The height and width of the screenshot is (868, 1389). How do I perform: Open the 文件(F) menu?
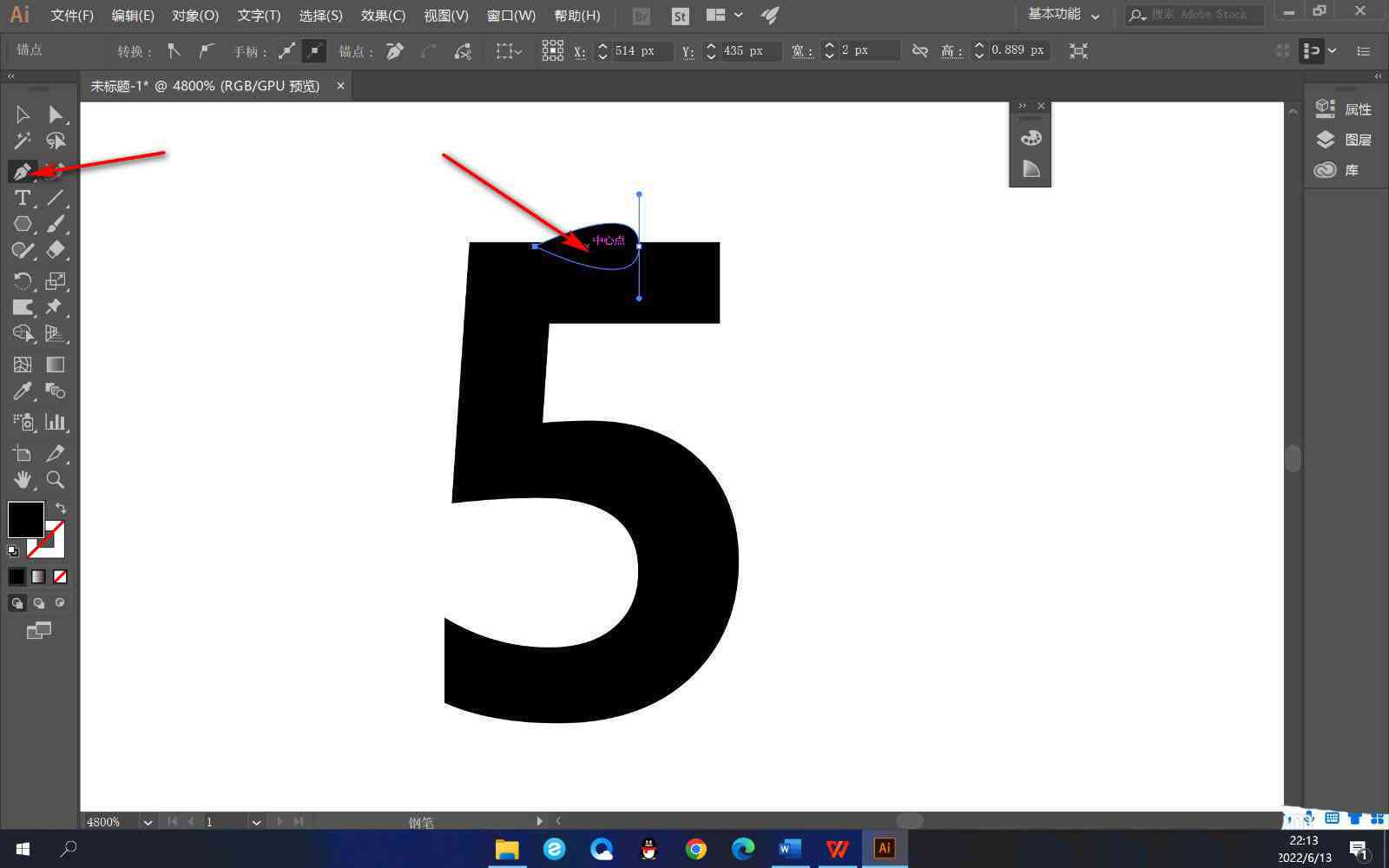(72, 16)
